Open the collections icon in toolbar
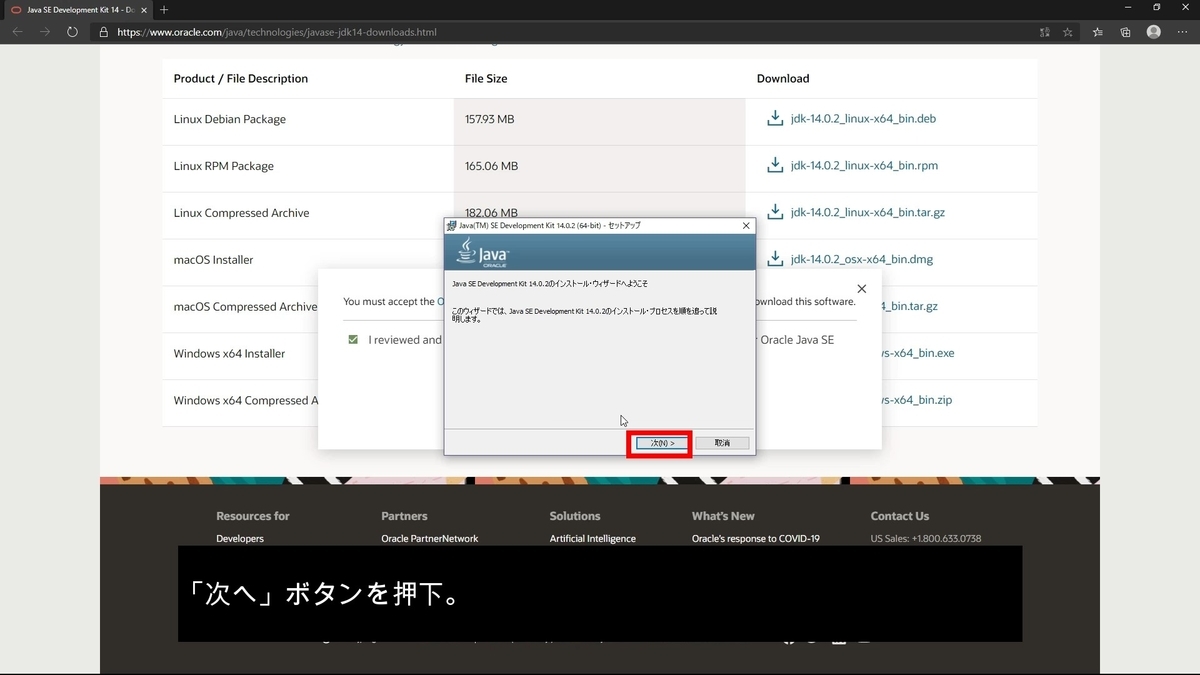This screenshot has height=675, width=1200. click(1126, 32)
